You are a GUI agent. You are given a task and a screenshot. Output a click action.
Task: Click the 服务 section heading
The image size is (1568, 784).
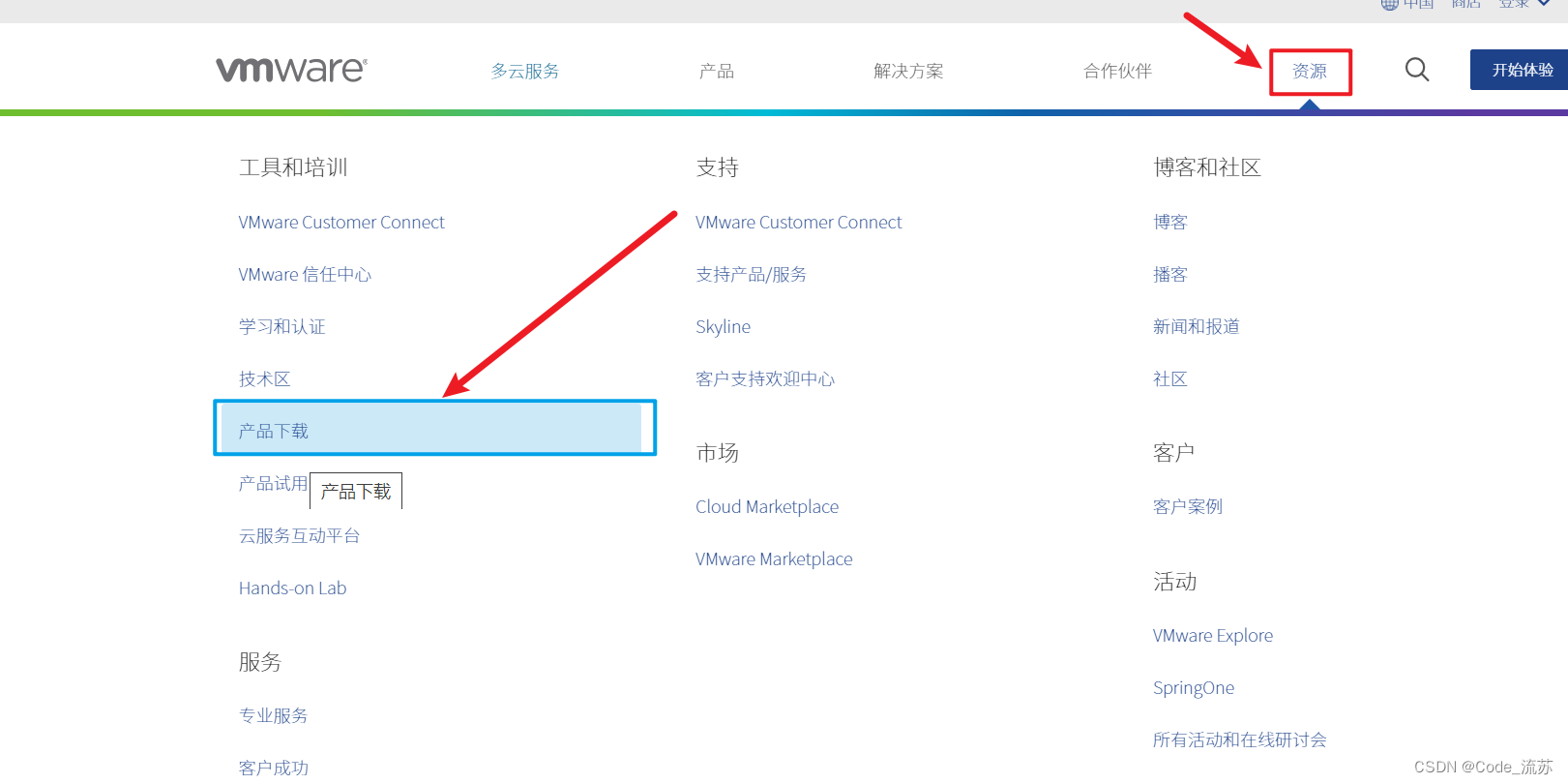click(260, 662)
